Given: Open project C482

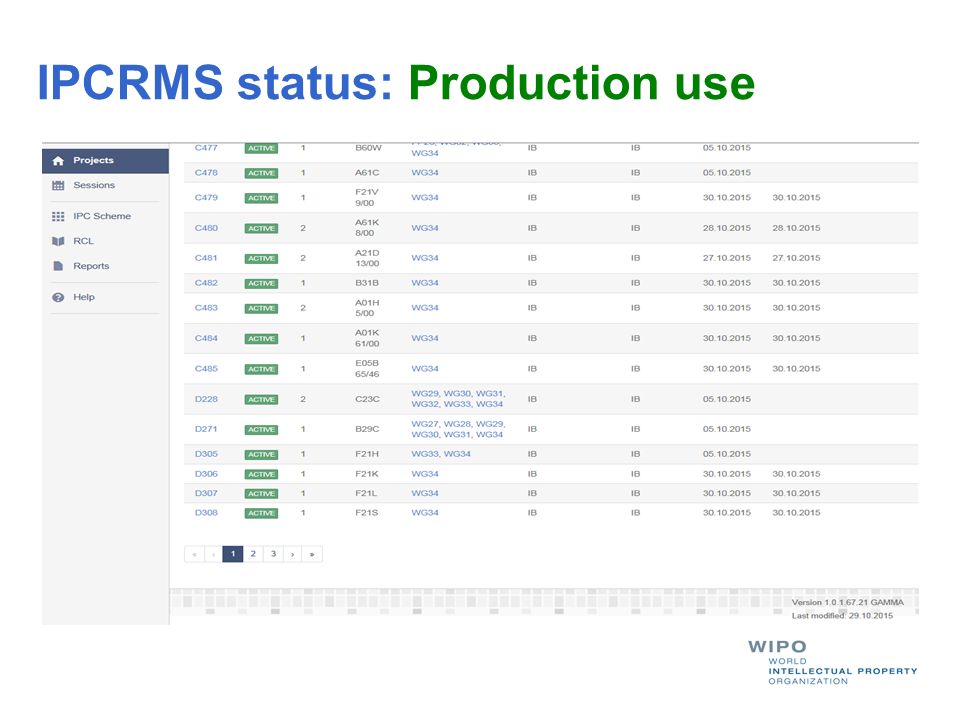Looking at the screenshot, I should click(206, 283).
